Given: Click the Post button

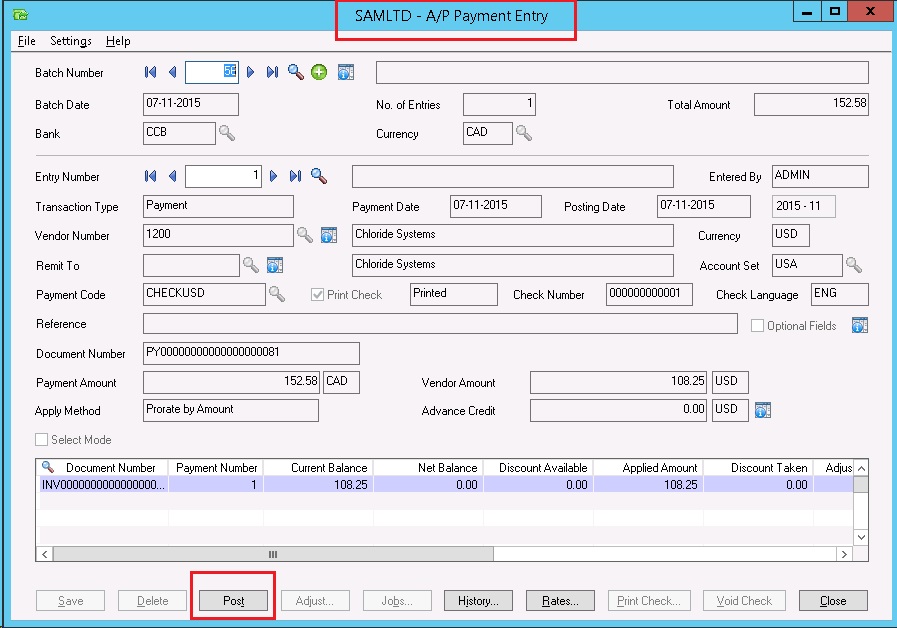Looking at the screenshot, I should click(x=233, y=601).
